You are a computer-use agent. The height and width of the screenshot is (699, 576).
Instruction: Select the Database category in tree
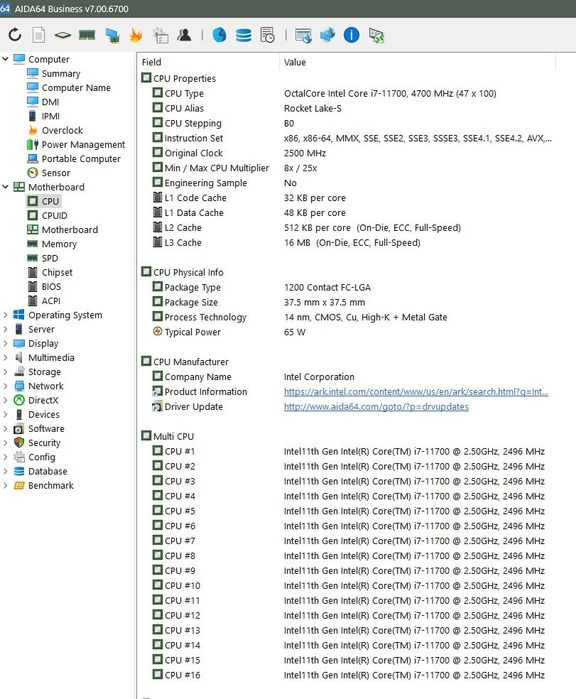41,471
